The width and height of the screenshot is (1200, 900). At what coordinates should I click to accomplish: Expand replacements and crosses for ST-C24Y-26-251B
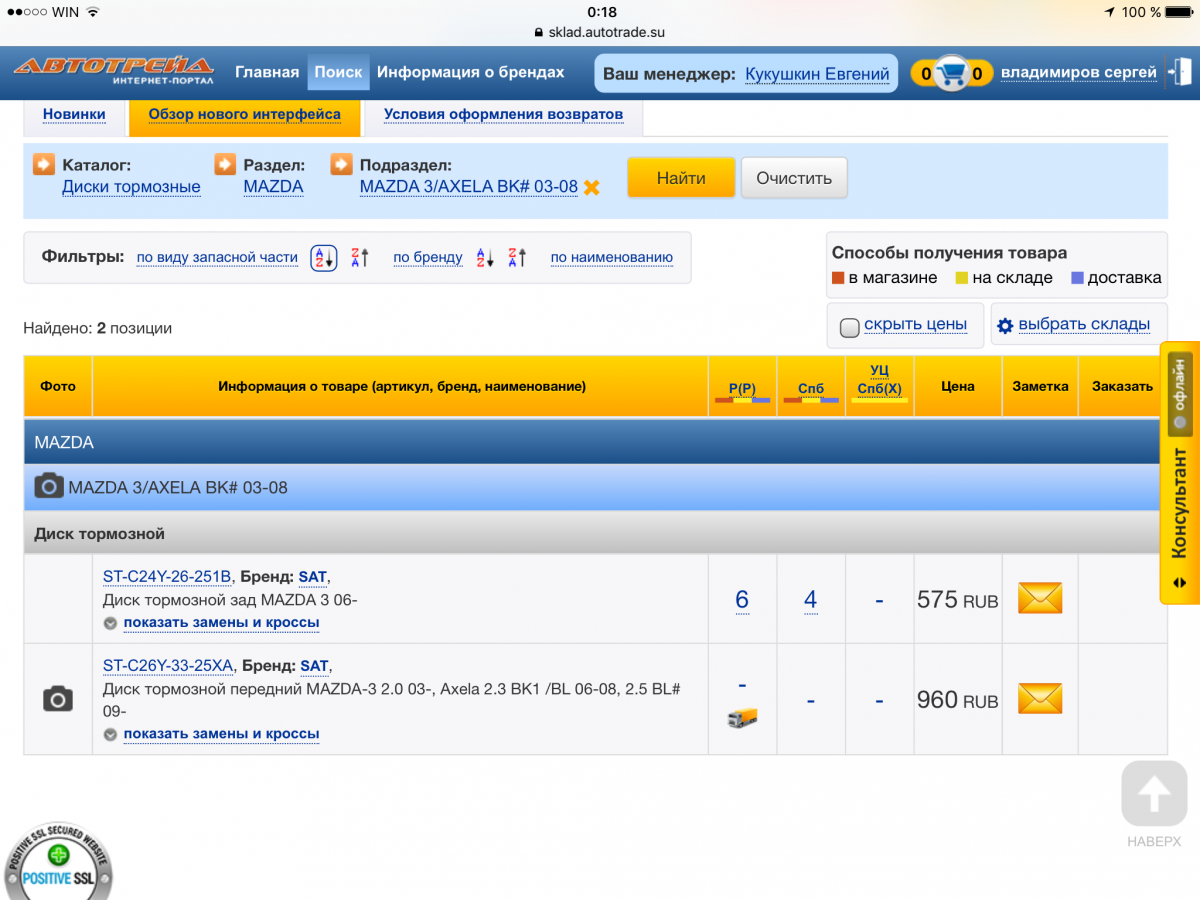point(220,623)
